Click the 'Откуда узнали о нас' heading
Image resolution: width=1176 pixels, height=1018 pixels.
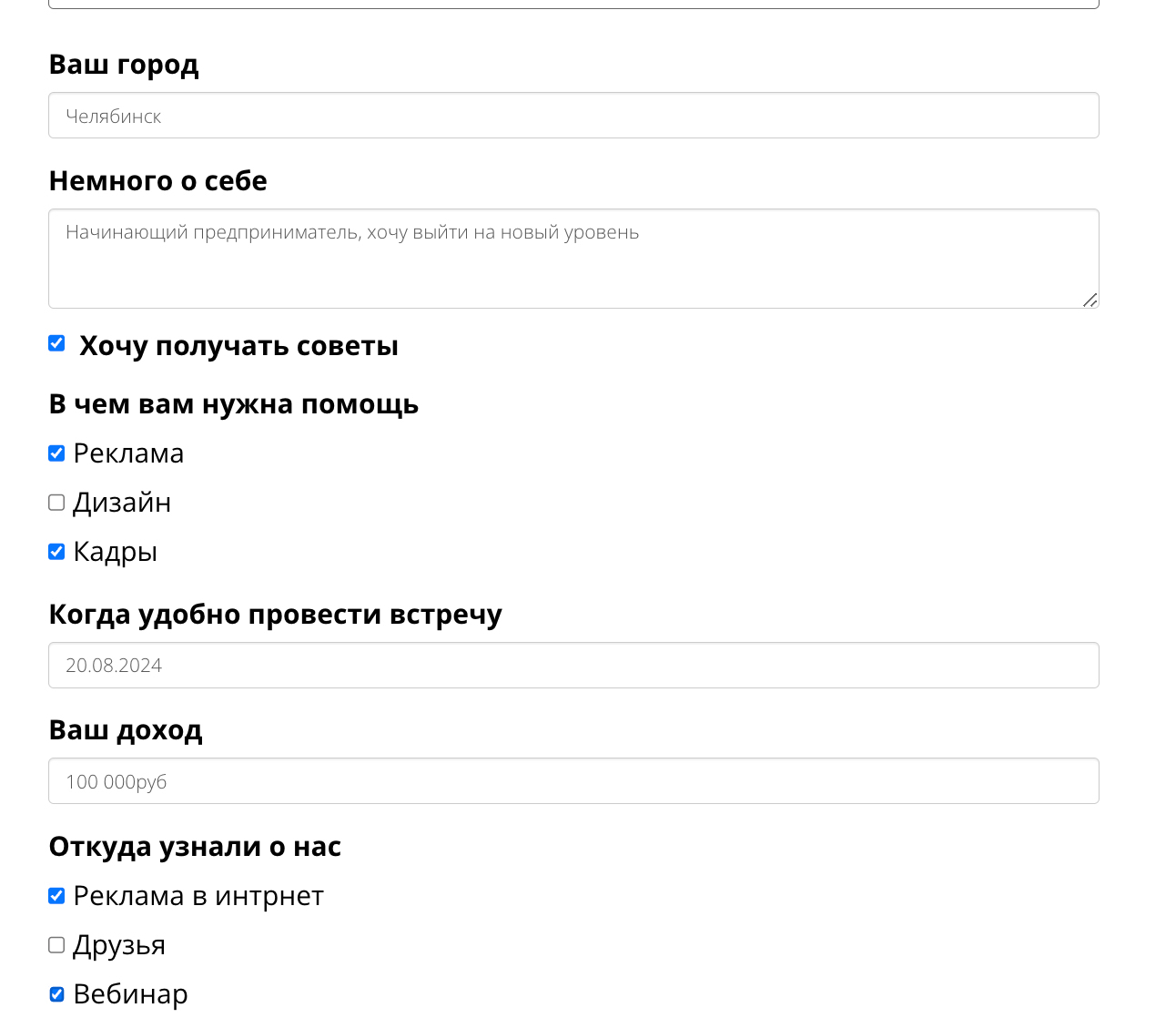[195, 847]
